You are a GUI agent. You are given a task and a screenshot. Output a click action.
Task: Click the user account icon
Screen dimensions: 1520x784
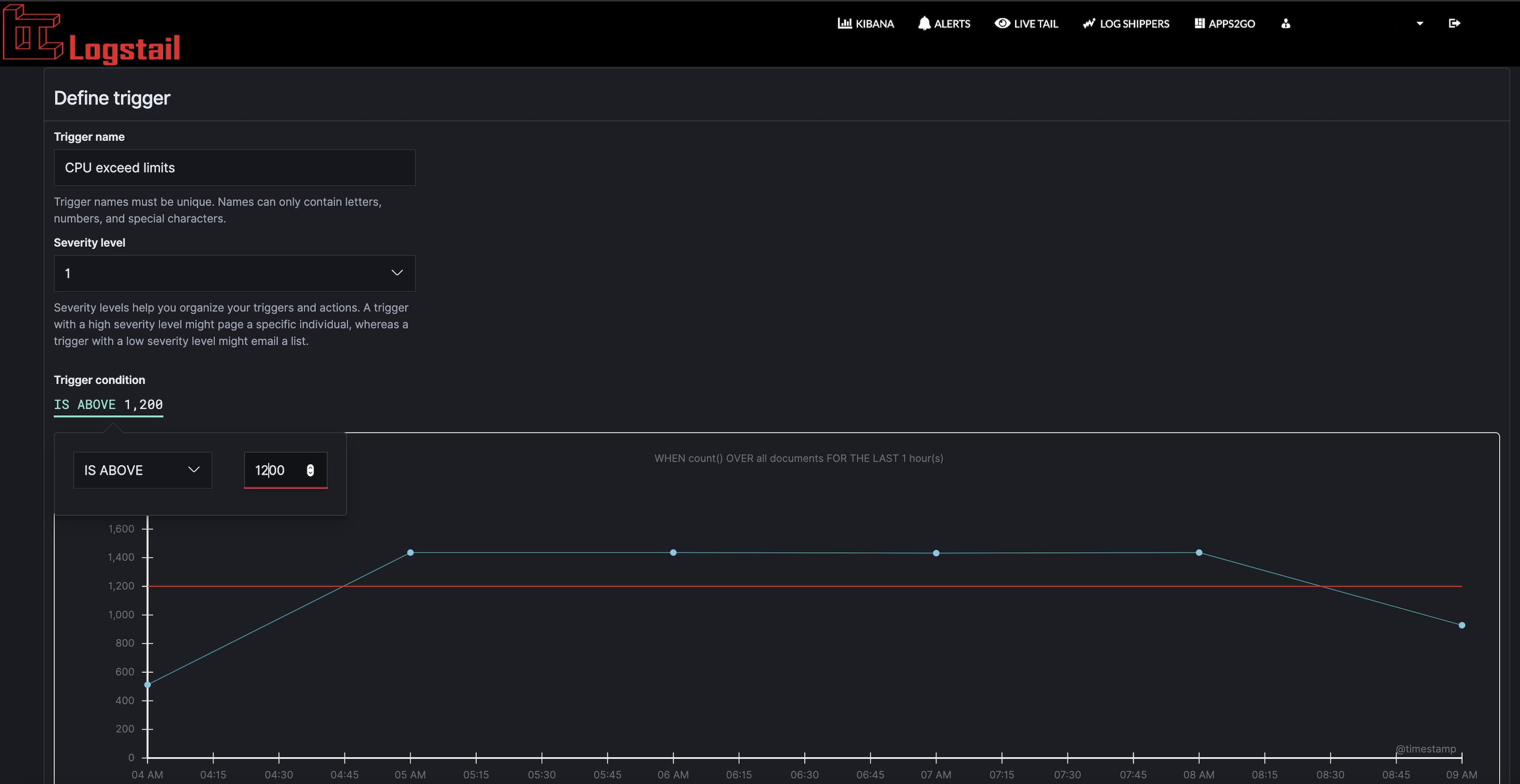pyautogui.click(x=1286, y=23)
